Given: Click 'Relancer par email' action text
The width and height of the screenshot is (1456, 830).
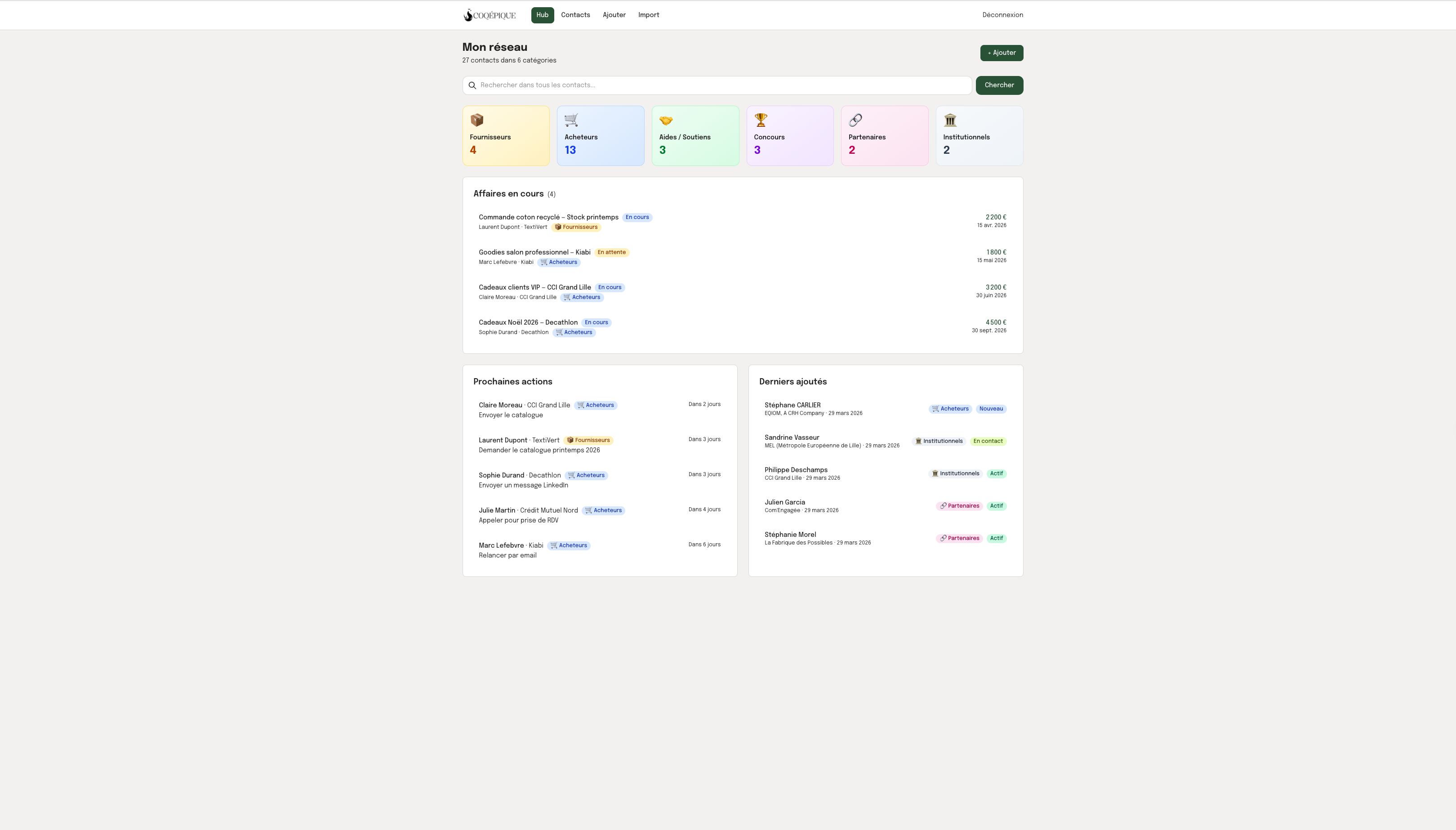Looking at the screenshot, I should (507, 555).
